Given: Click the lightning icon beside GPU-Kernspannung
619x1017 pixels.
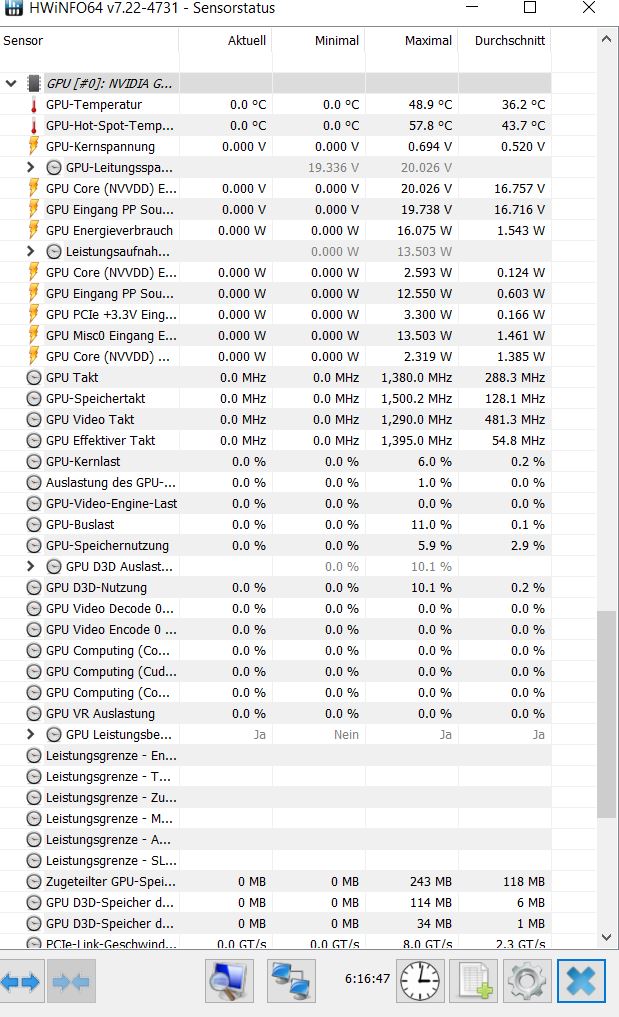Looking at the screenshot, I should (34, 146).
